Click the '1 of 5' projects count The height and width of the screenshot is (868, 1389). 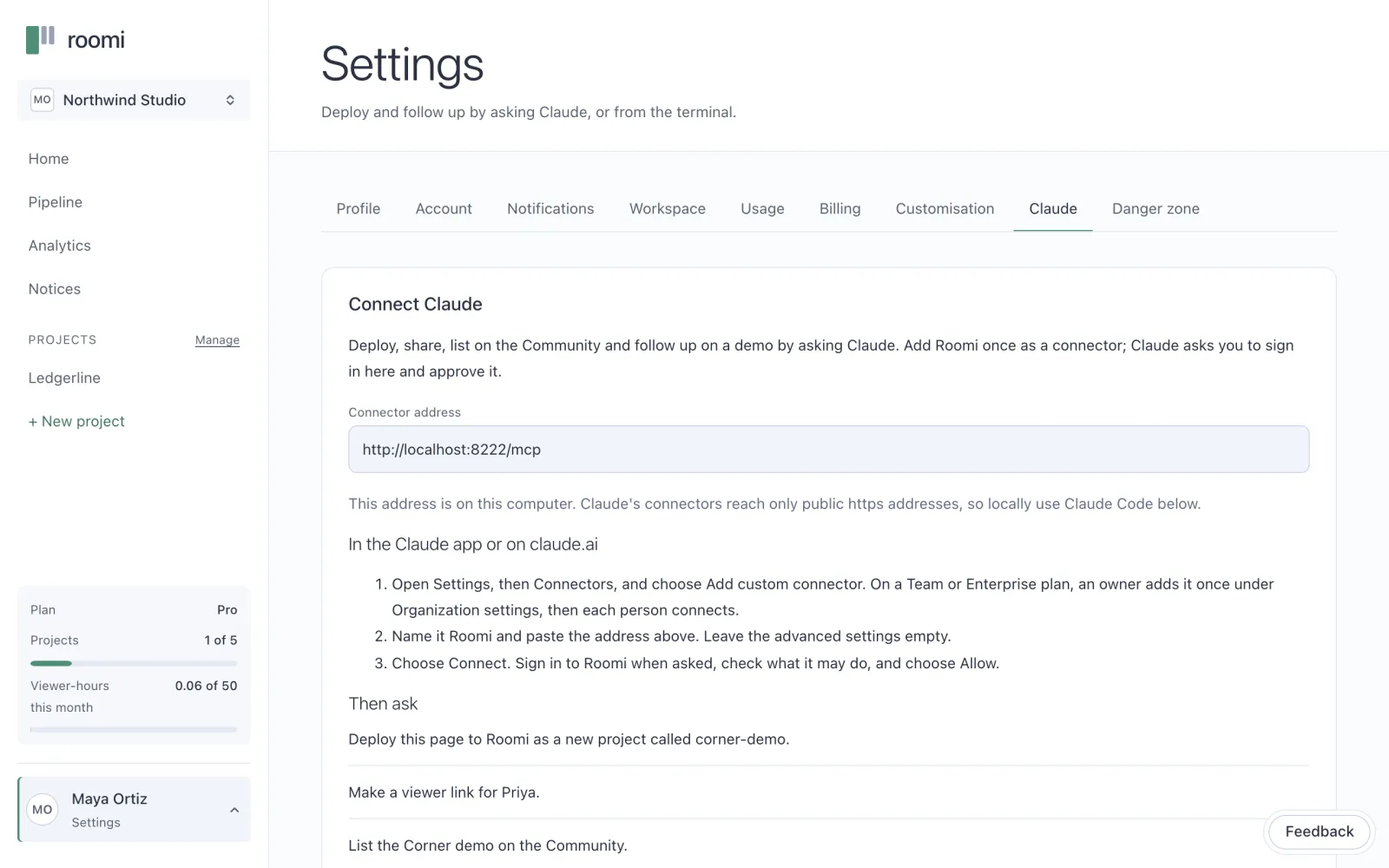(x=221, y=641)
